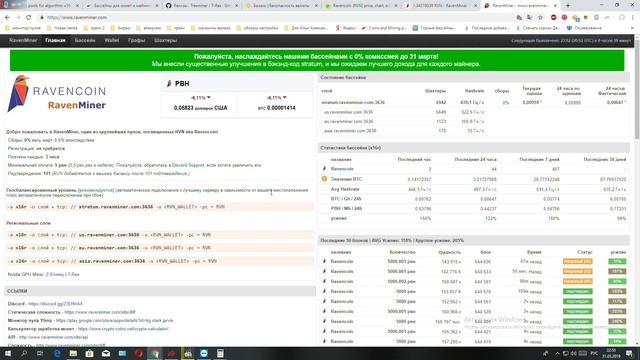Click the red adblock extension icon
Screen dimensions: 640x360
click(x=553, y=18)
